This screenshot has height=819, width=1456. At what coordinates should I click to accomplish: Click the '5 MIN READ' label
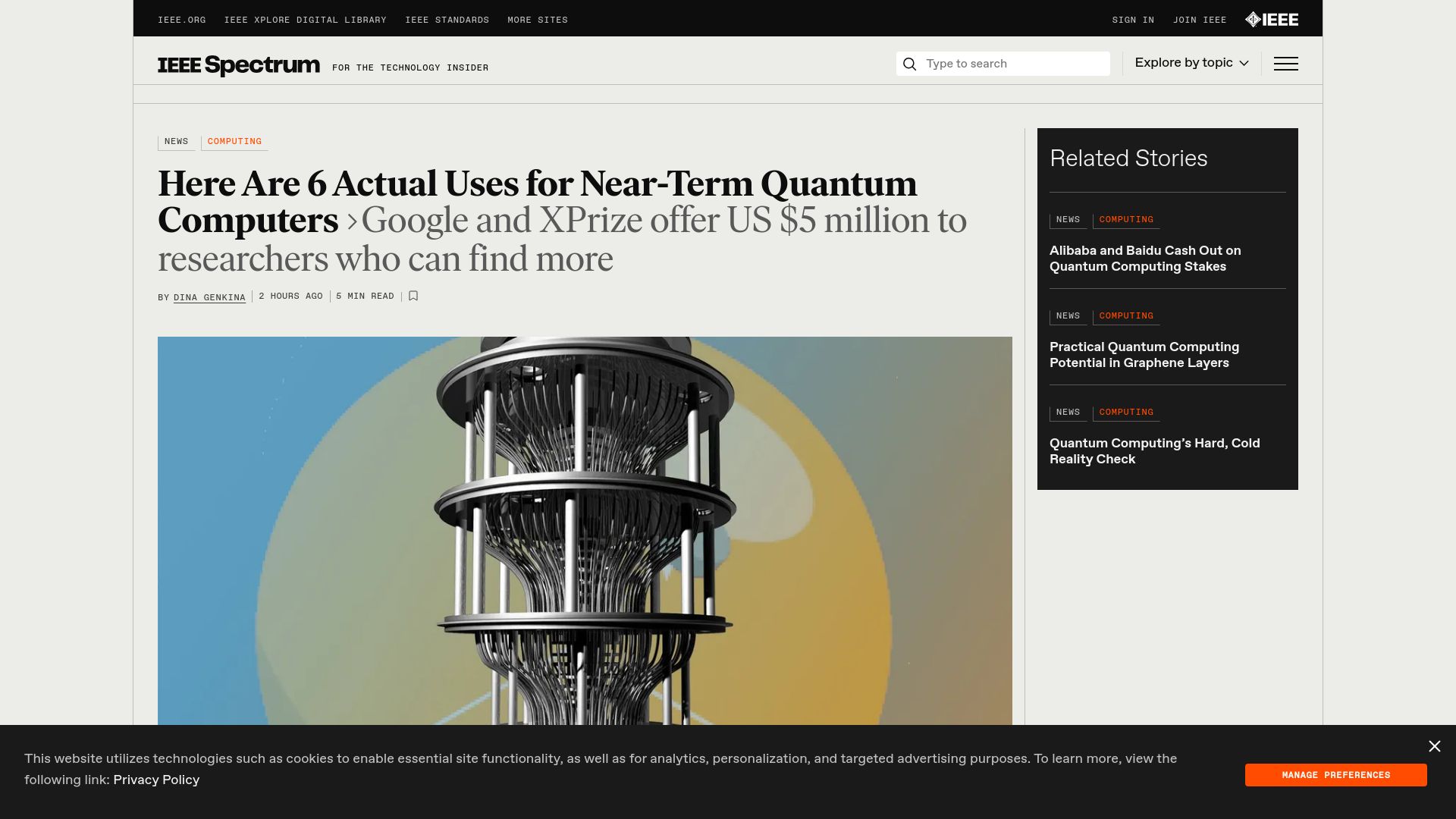pyautogui.click(x=365, y=297)
